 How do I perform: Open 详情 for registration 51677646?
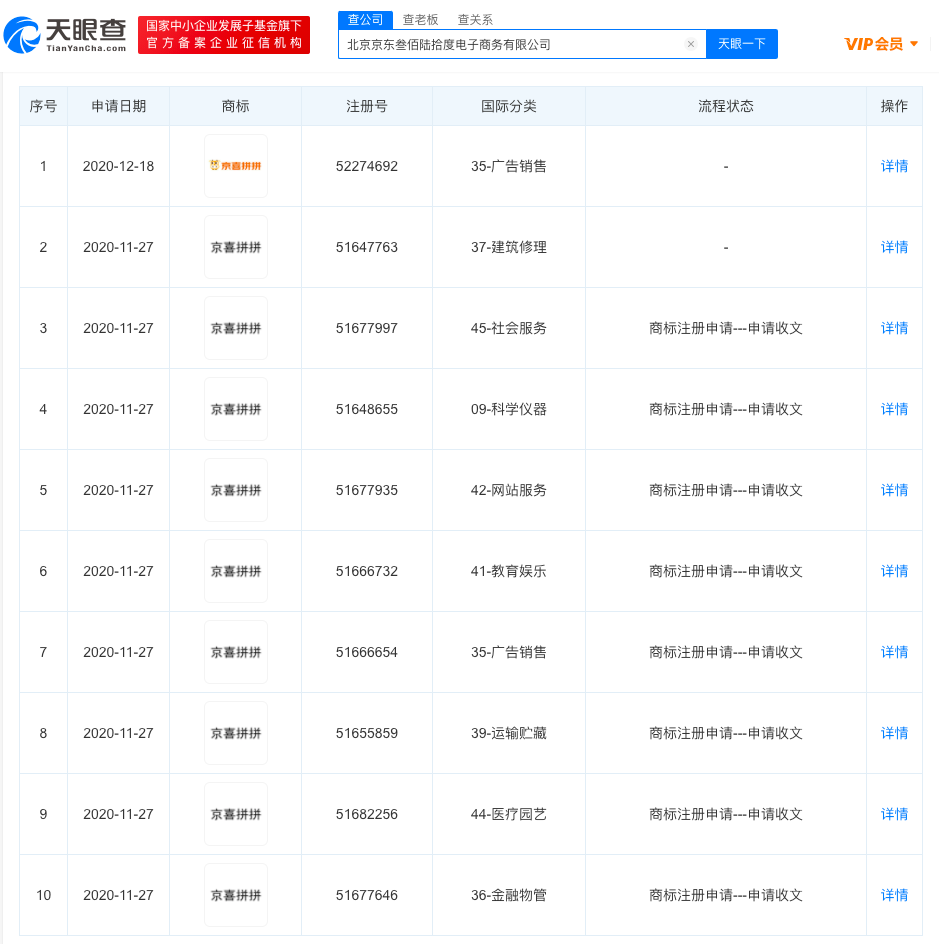[x=894, y=895]
